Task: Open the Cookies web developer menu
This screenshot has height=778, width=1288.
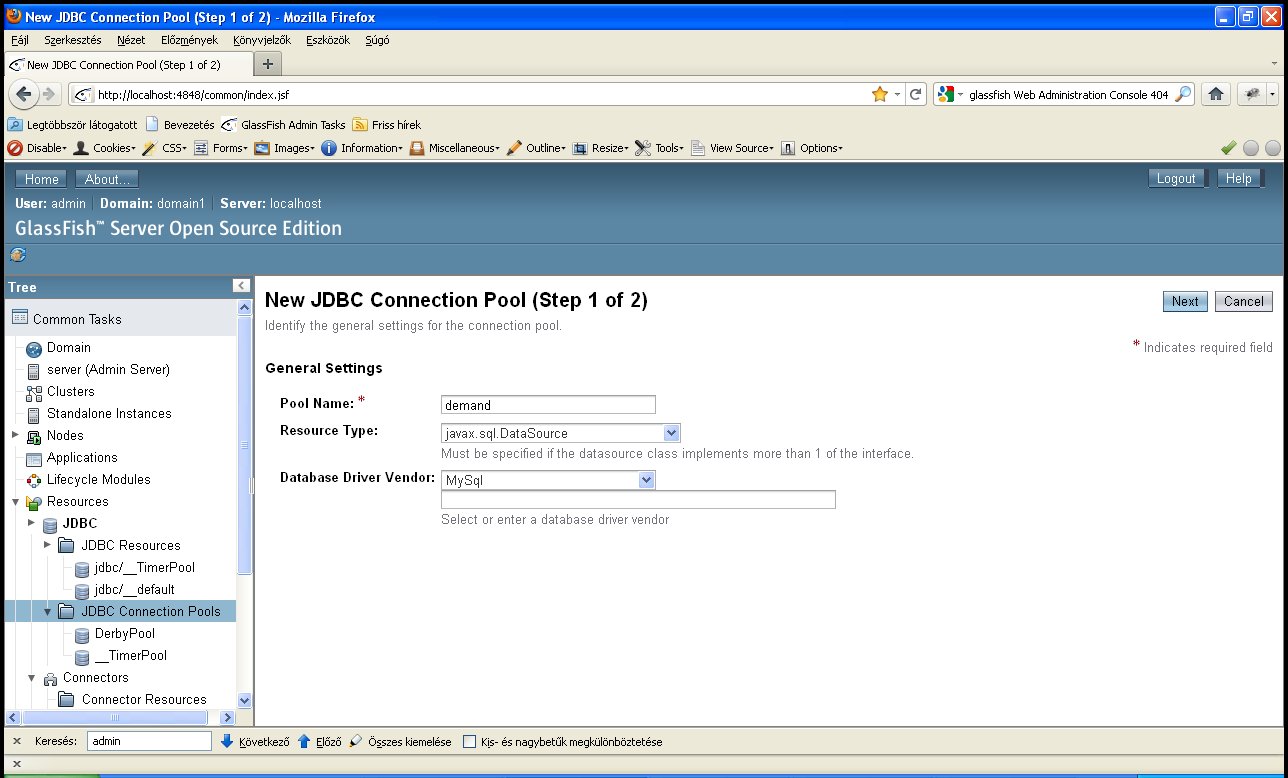Action: [105, 148]
